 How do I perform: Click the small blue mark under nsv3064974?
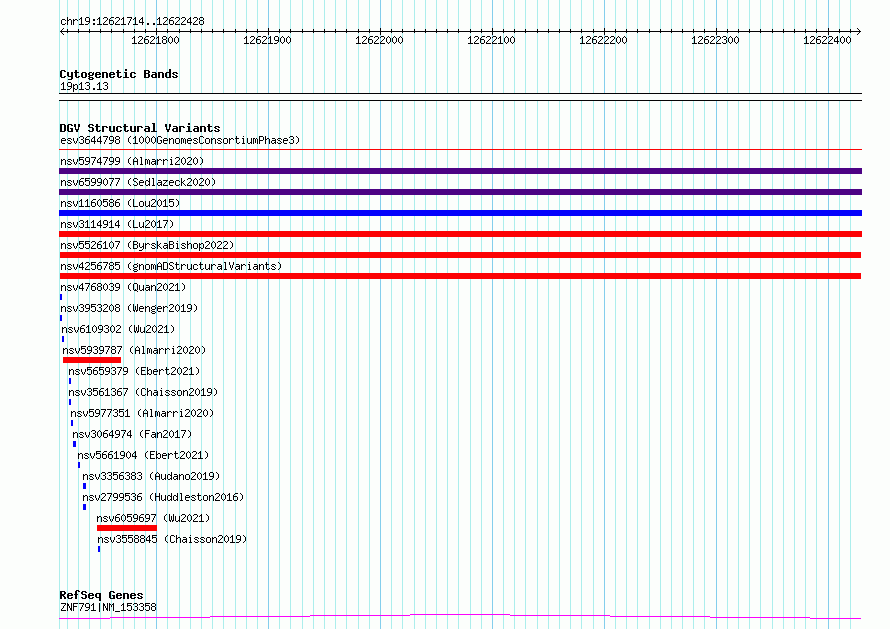click(74, 444)
